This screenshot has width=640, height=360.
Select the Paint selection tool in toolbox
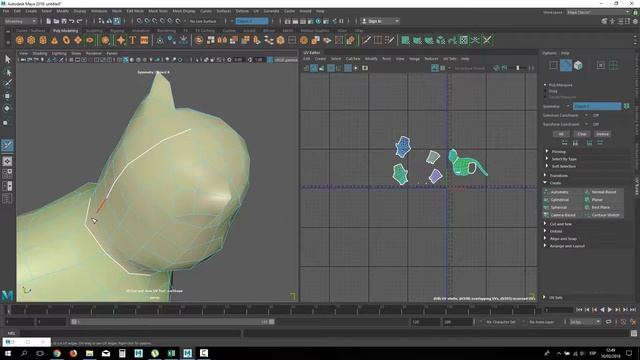pos(7,83)
